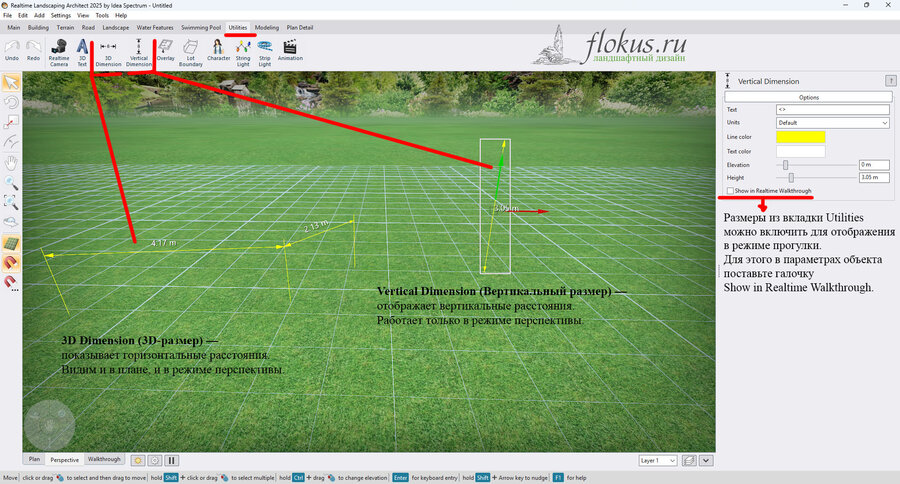Expand the arrow menu beside layer options
Viewport: 900px width, 484px height.
coord(706,460)
